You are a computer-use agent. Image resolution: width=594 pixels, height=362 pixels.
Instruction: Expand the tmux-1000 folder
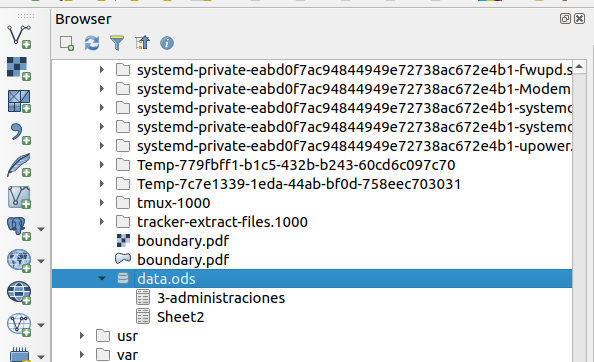point(102,203)
